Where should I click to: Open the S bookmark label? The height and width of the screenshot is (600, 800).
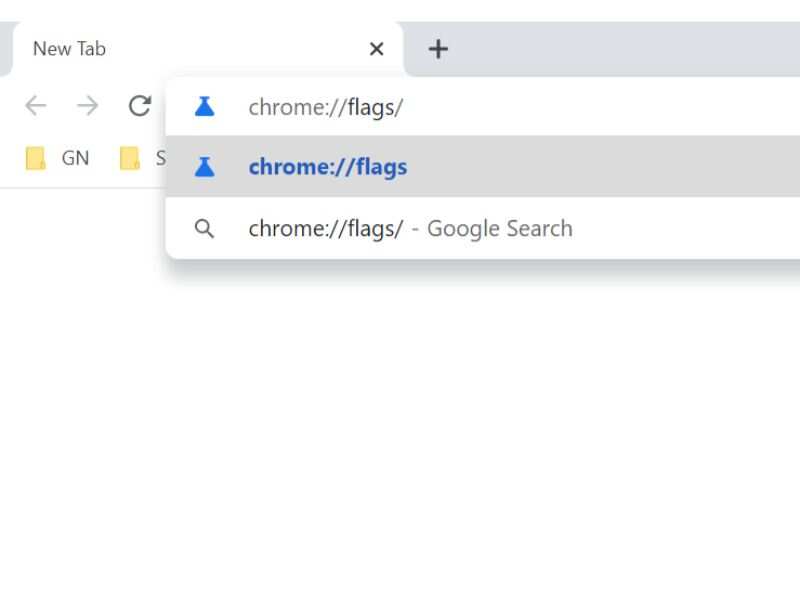coord(160,158)
